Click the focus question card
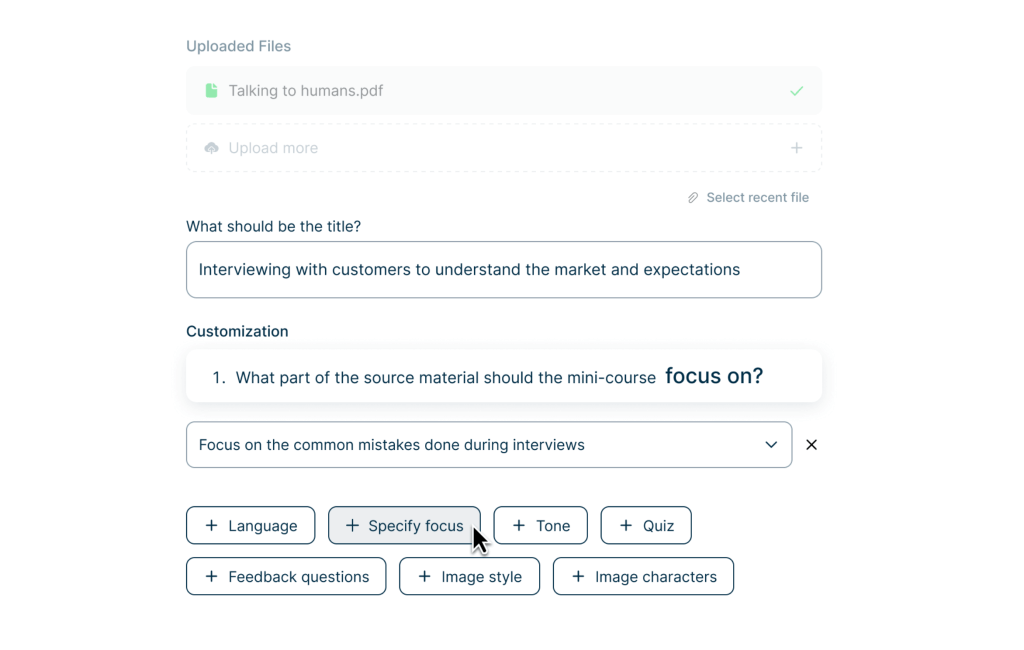1024x650 pixels. [x=503, y=377]
